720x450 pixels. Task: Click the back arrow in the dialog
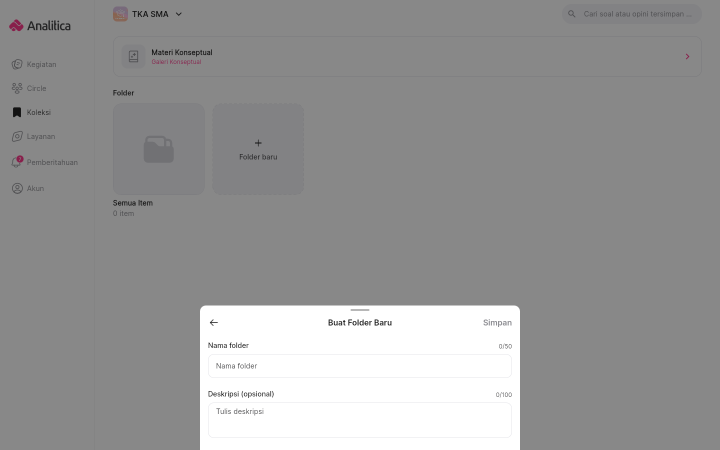tap(214, 322)
